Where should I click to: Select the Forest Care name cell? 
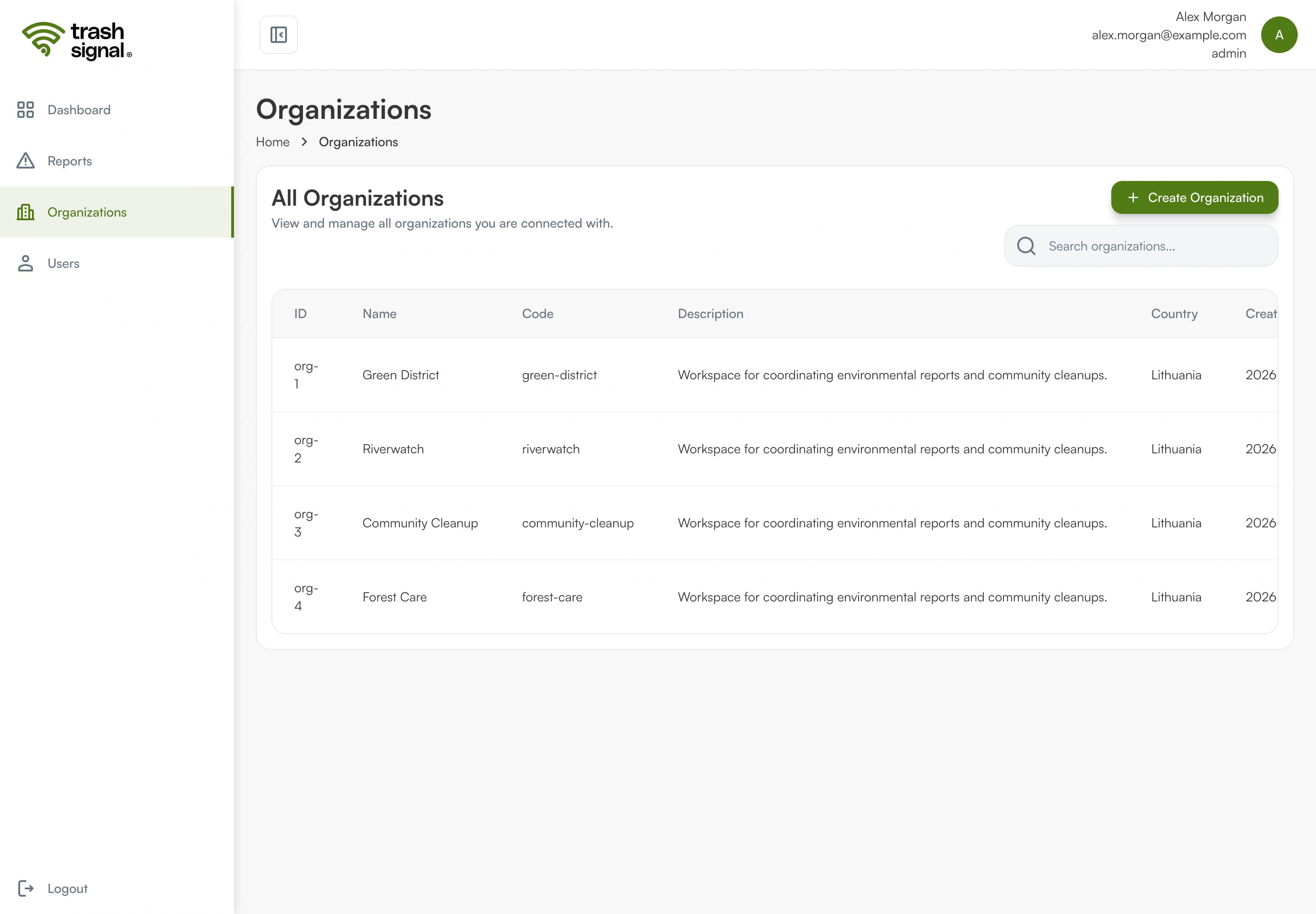pos(394,597)
